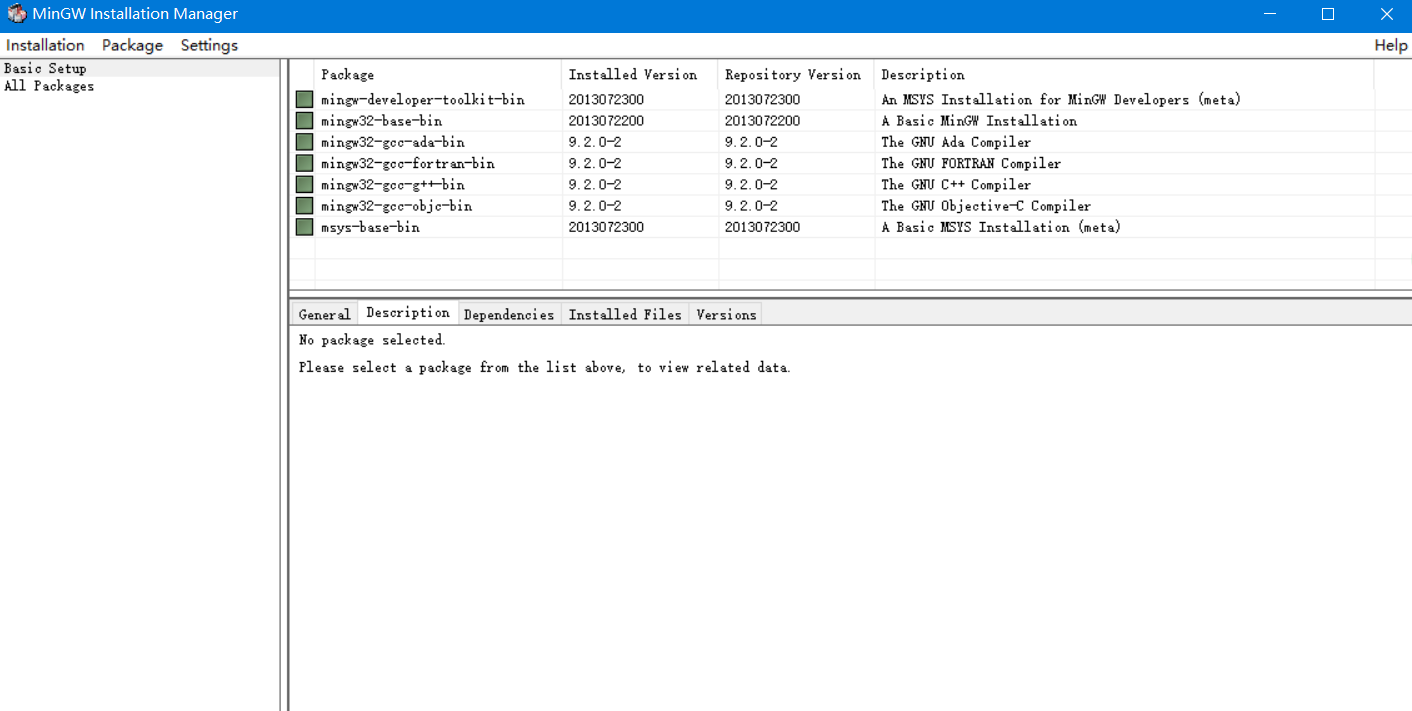Switch to the Installed Files tab
The width and height of the screenshot is (1412, 711).
tap(624, 313)
